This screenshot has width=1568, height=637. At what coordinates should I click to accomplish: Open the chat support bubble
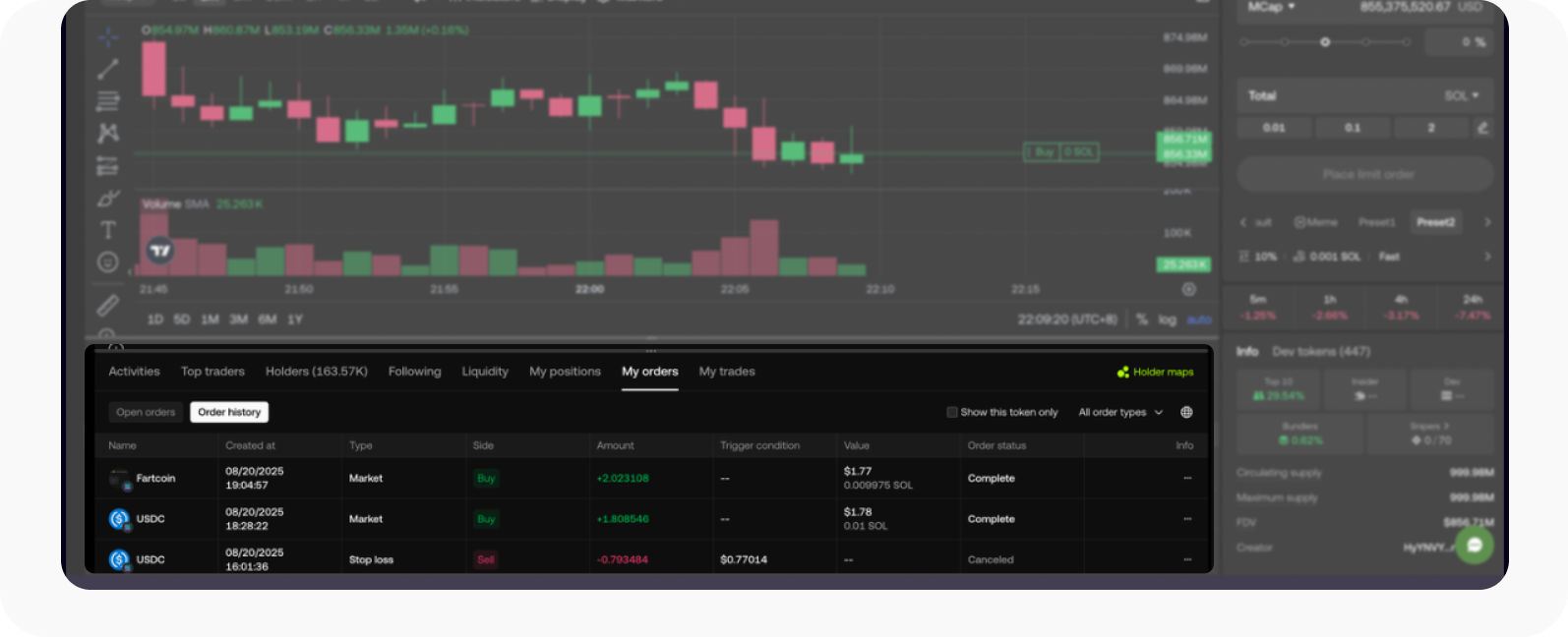(x=1474, y=545)
